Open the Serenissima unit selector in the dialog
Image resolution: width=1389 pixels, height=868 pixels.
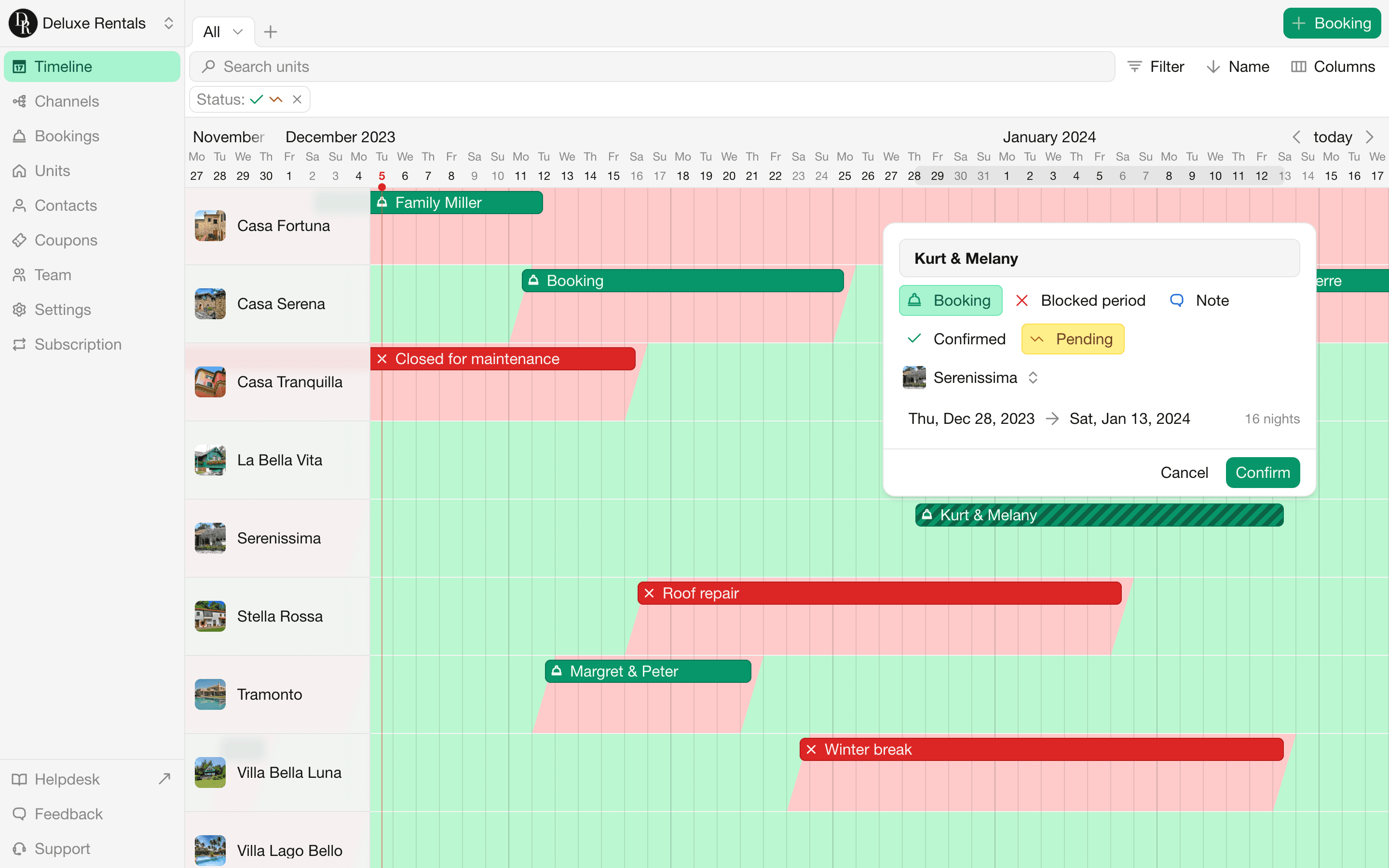tap(1033, 377)
